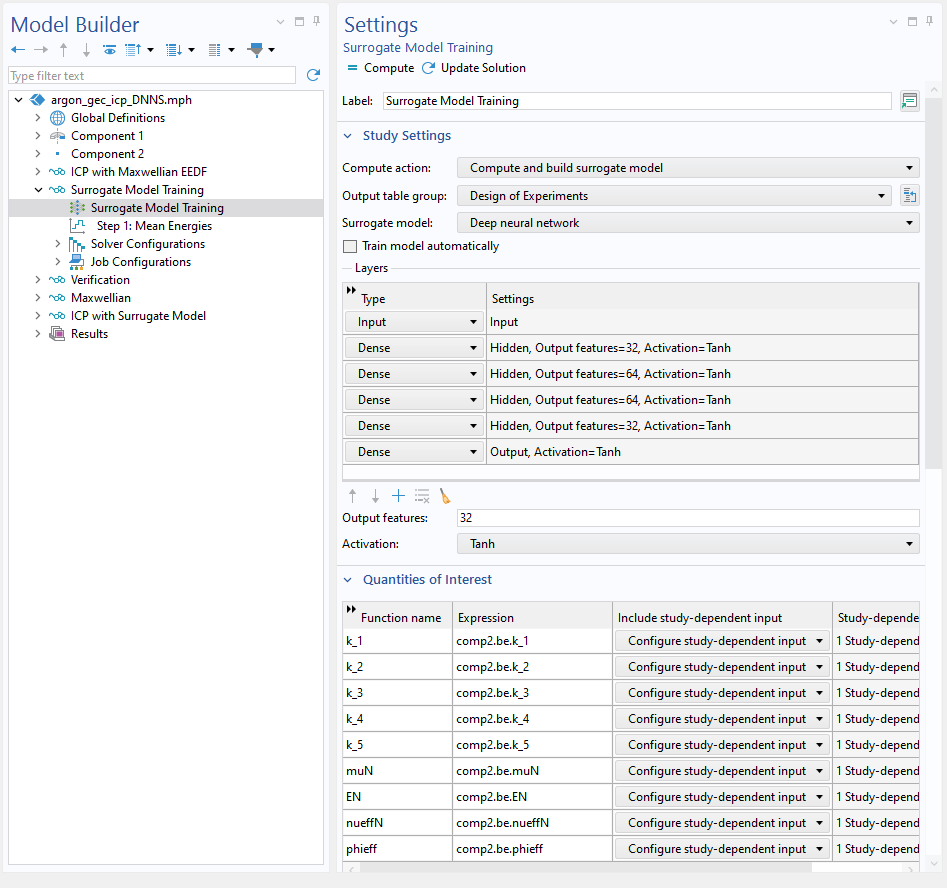The height and width of the screenshot is (888, 947).
Task: Click the back arrow in Model Builder toolbar
Action: 18,50
